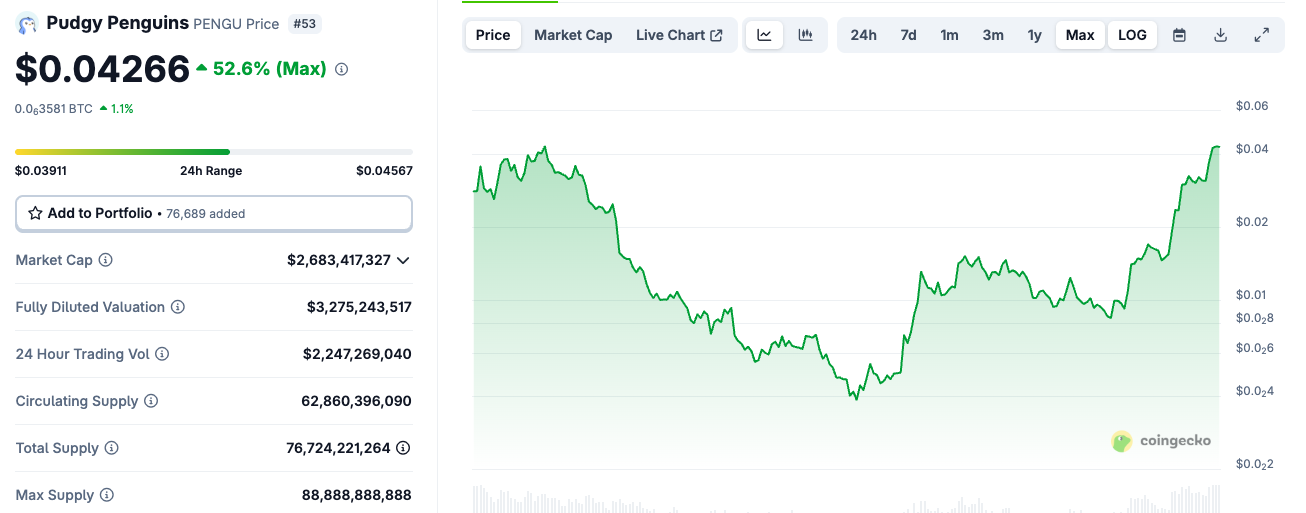
Task: Open the calendar date range picker
Action: (1179, 35)
